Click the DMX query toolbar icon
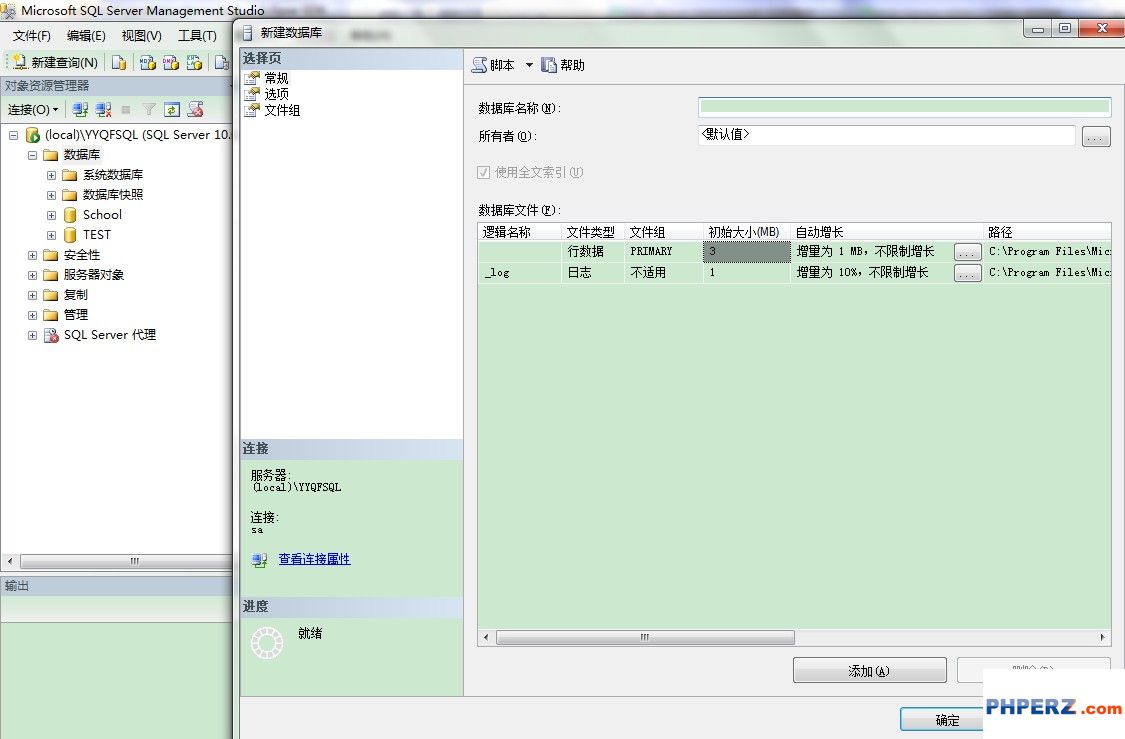The width and height of the screenshot is (1125, 739). tap(171, 62)
